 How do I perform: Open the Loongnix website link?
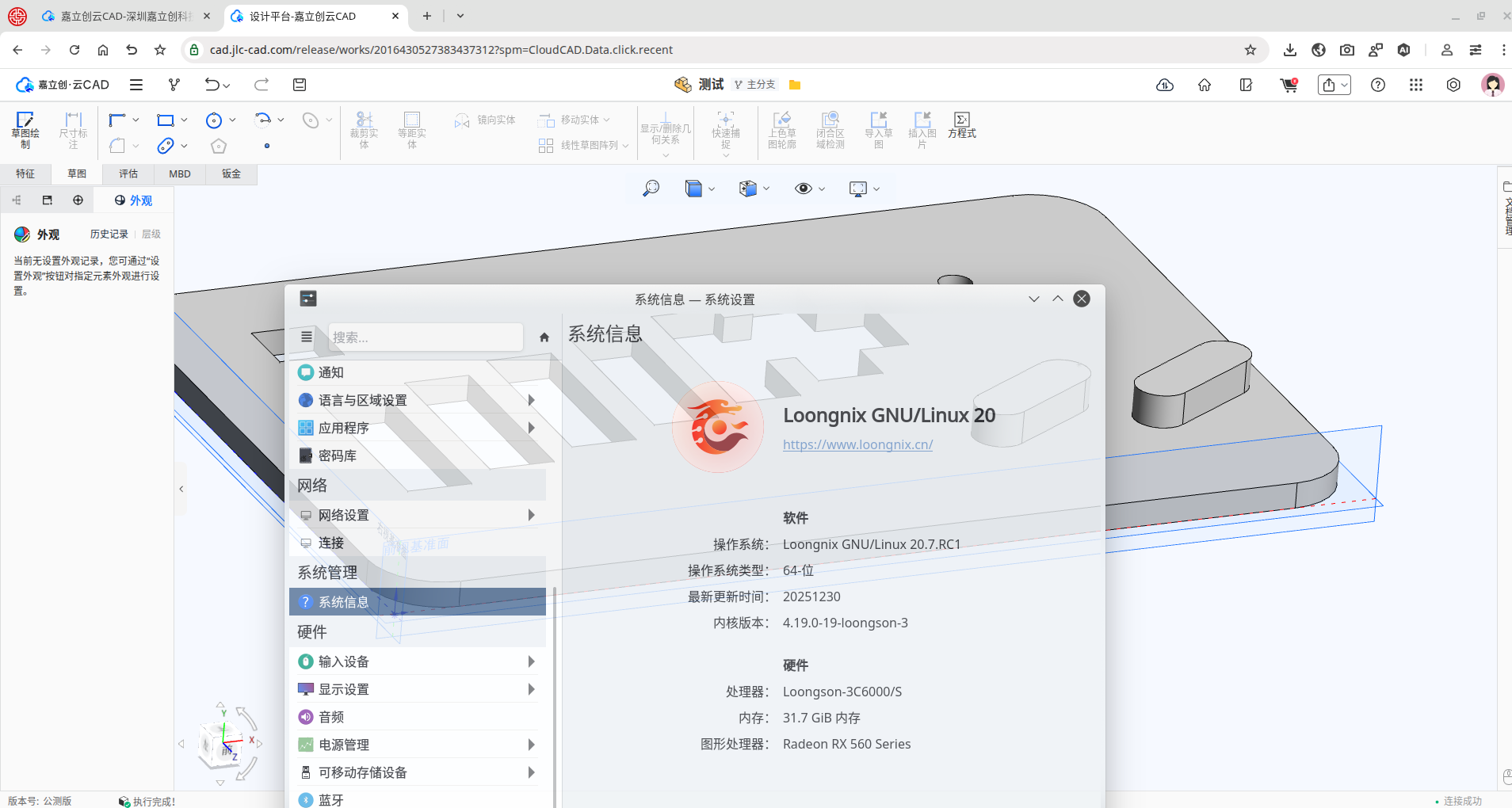[857, 444]
